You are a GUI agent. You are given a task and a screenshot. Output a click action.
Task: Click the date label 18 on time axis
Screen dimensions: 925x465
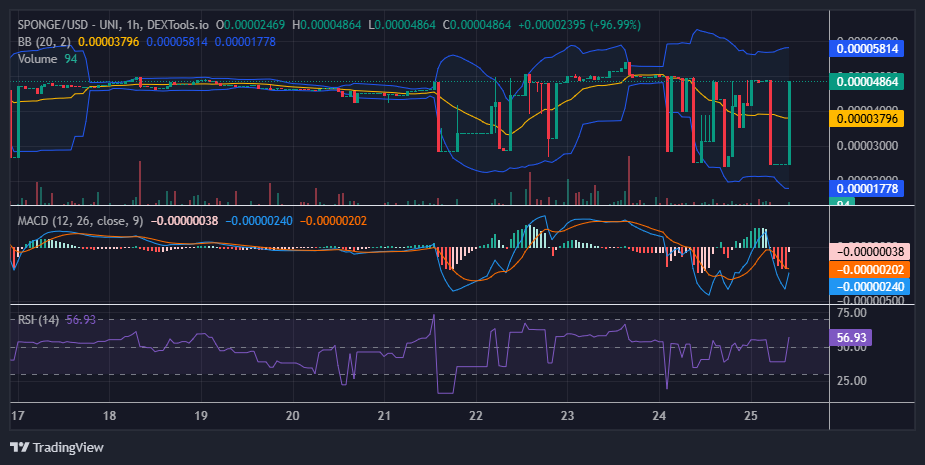coord(109,416)
